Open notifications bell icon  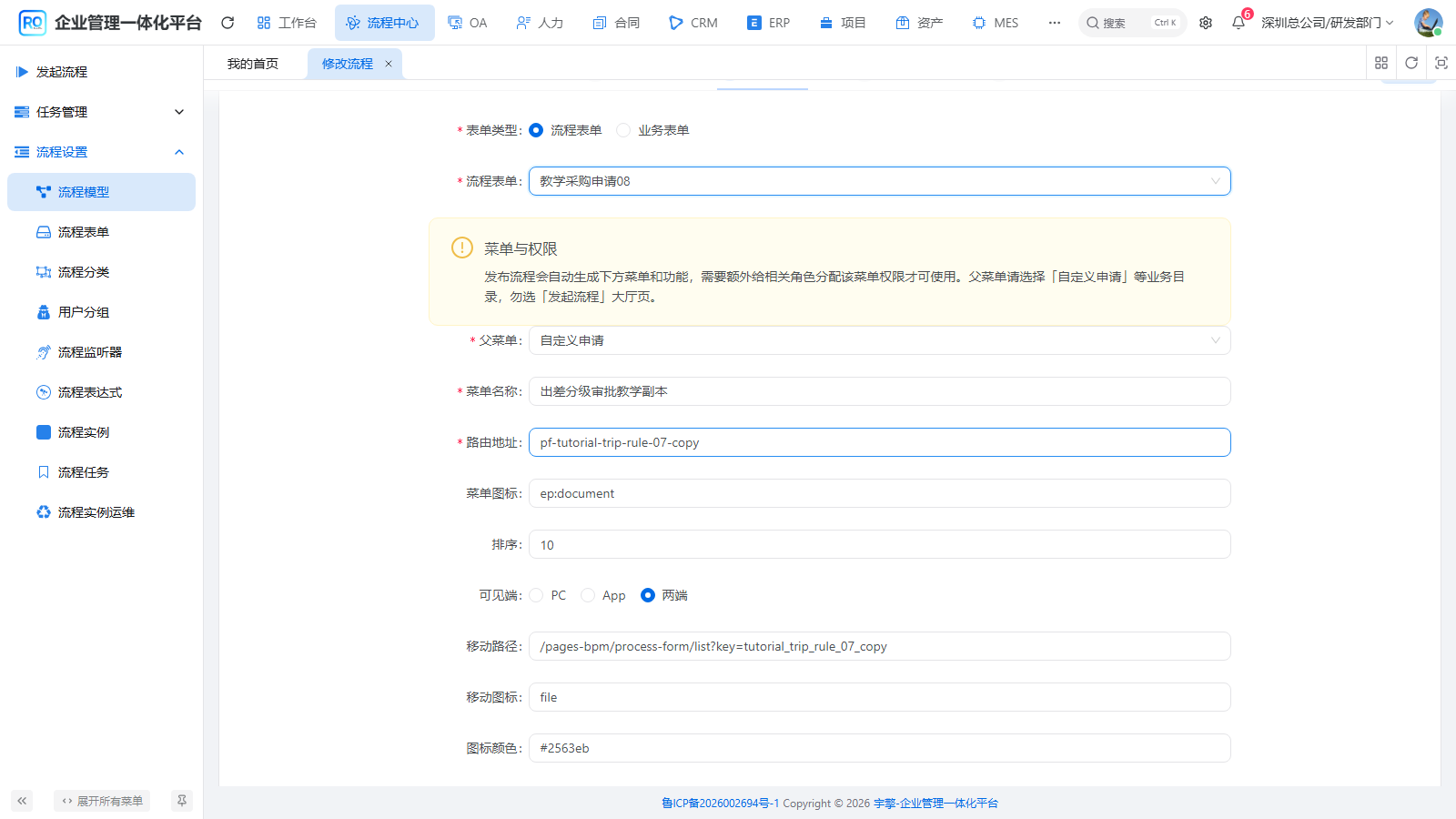point(1239,23)
